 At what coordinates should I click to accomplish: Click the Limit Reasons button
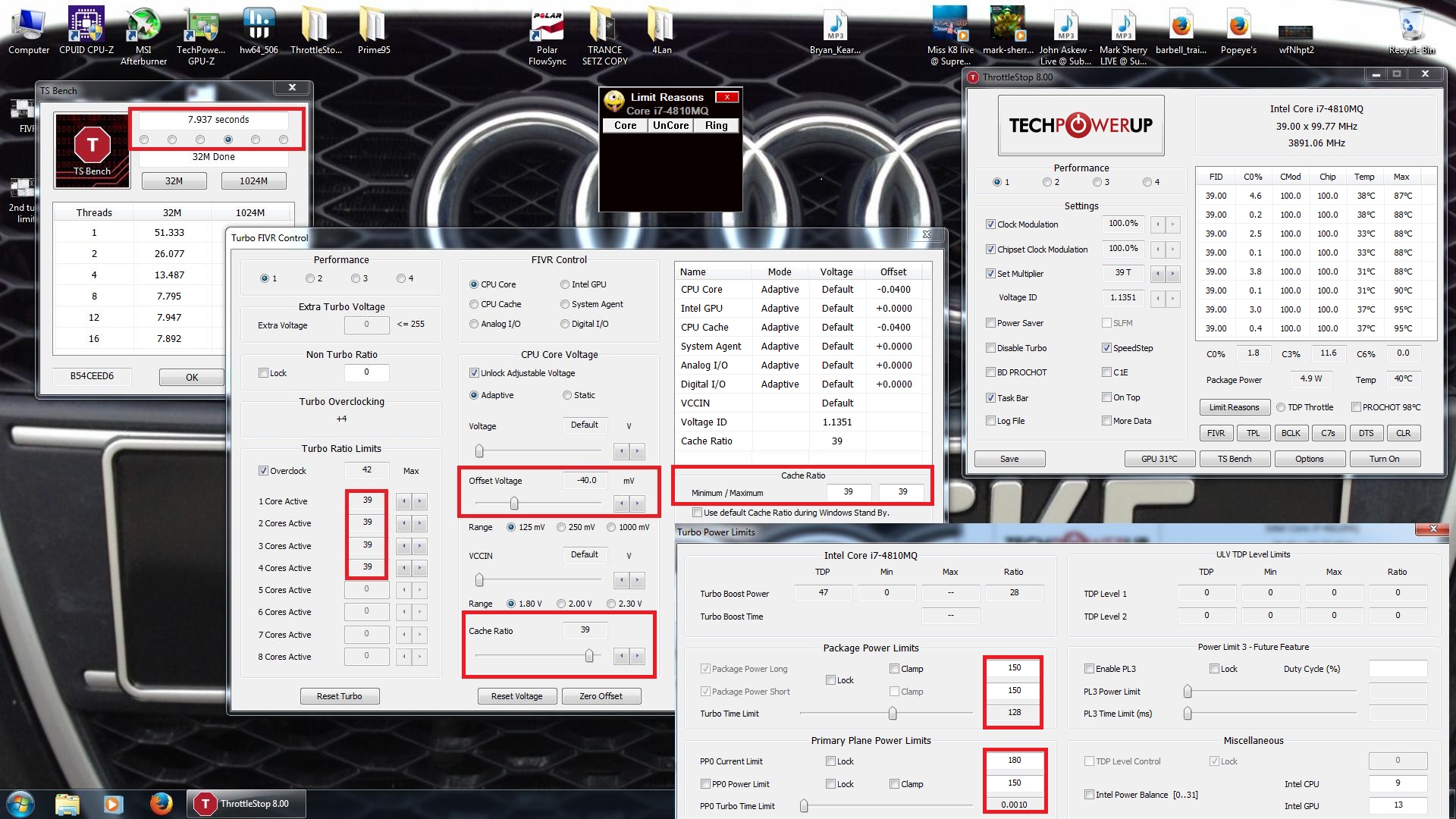[1234, 407]
